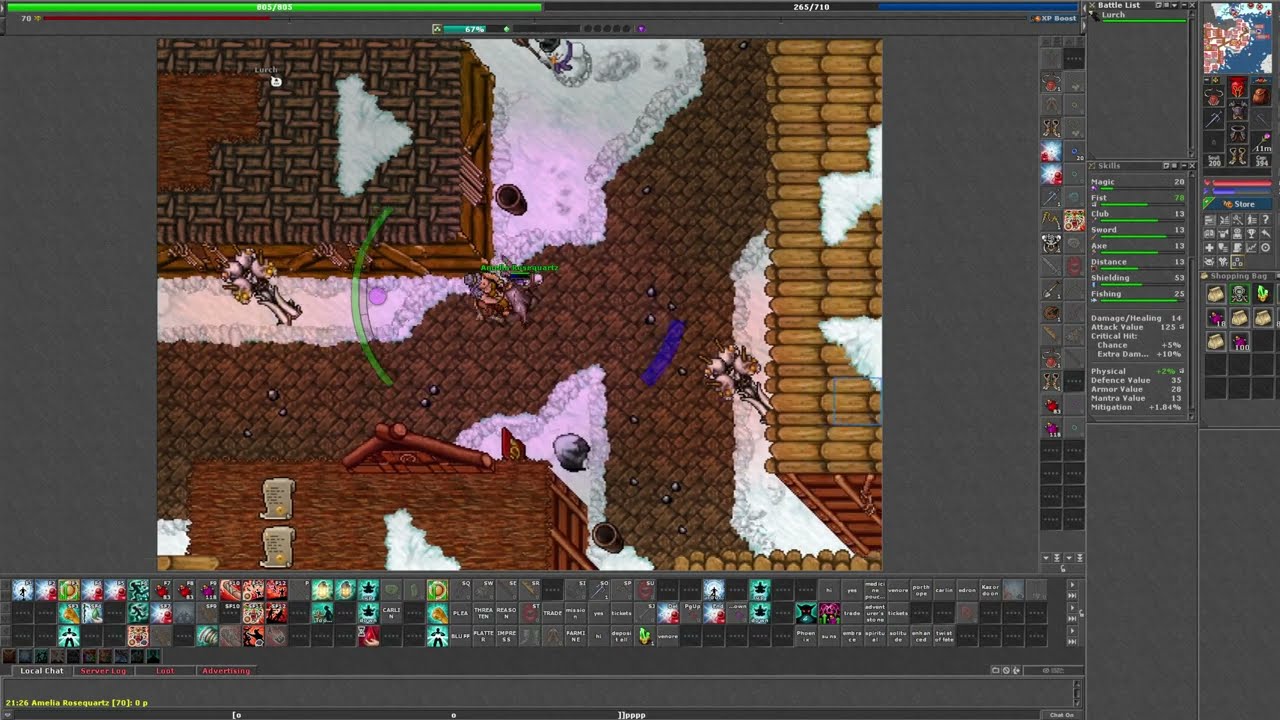Image resolution: width=1280 pixels, height=720 pixels.
Task: Click the green health bar at top
Action: coord(274,7)
